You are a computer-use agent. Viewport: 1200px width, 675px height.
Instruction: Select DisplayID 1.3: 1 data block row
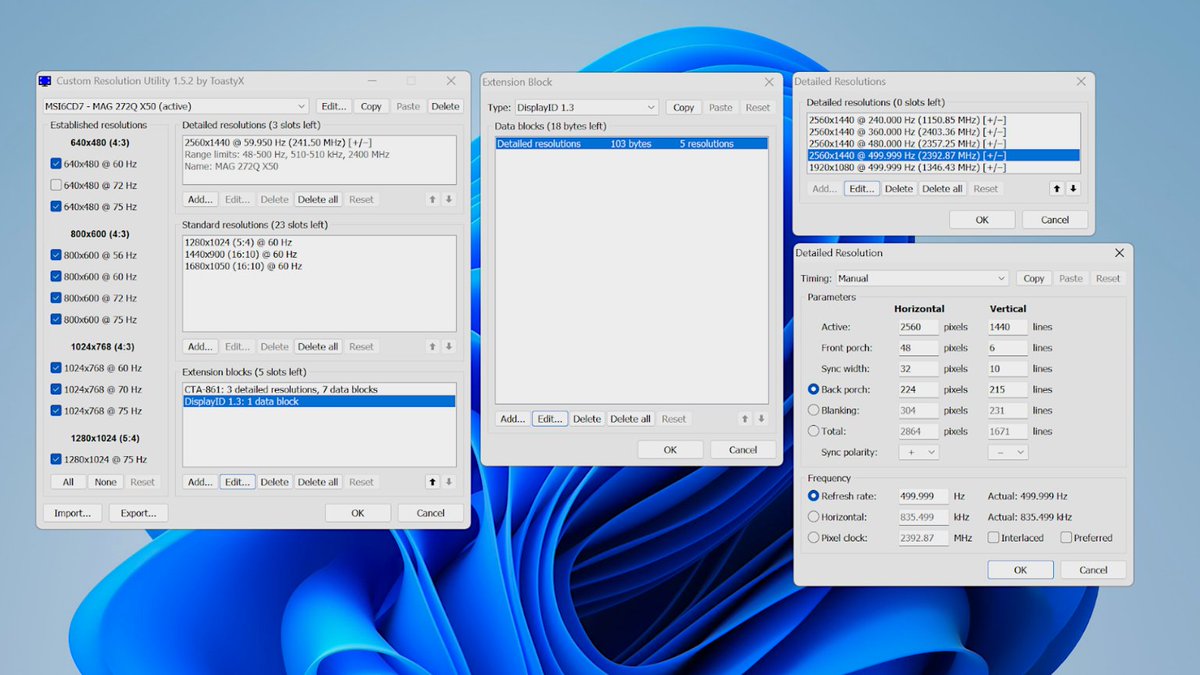point(318,401)
